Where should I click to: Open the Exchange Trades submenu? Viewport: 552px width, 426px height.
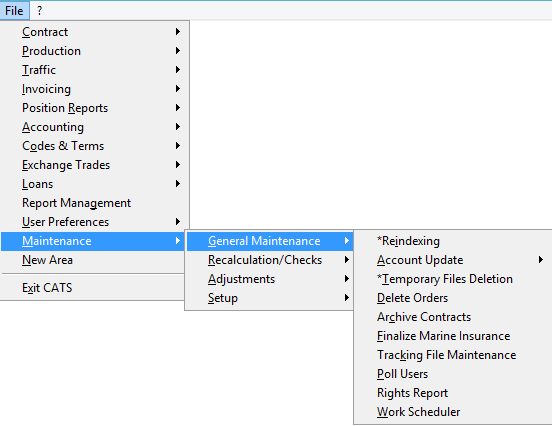point(94,165)
